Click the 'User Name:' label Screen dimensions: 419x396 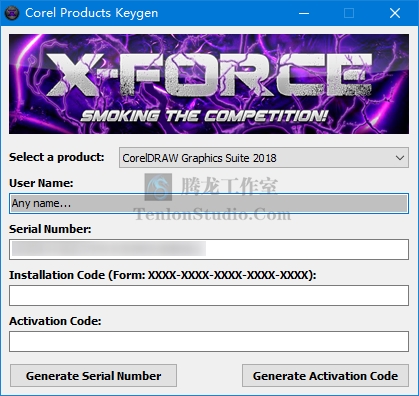pyautogui.click(x=41, y=183)
